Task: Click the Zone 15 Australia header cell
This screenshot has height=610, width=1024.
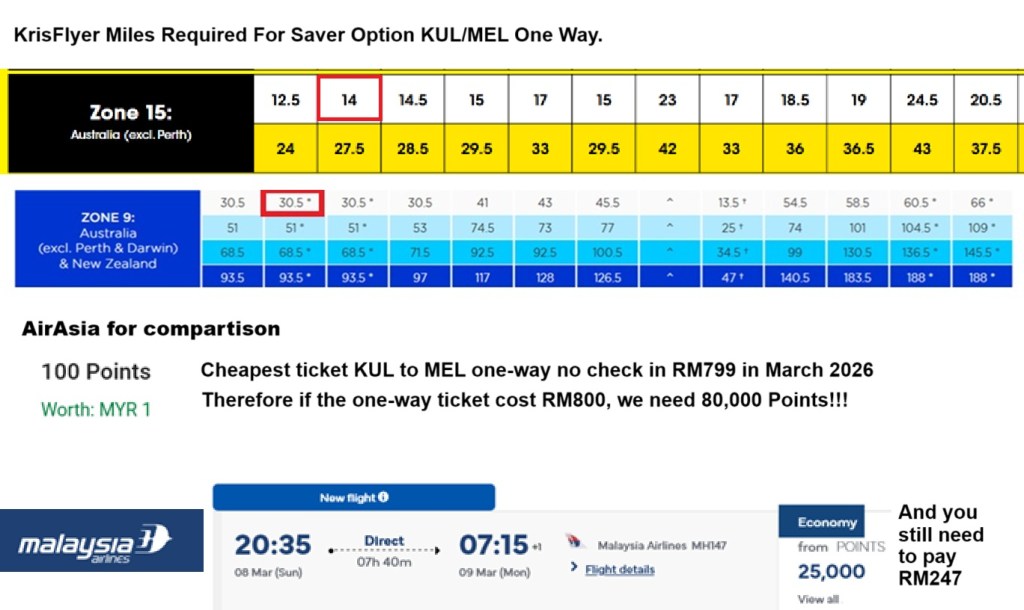Action: (x=131, y=122)
